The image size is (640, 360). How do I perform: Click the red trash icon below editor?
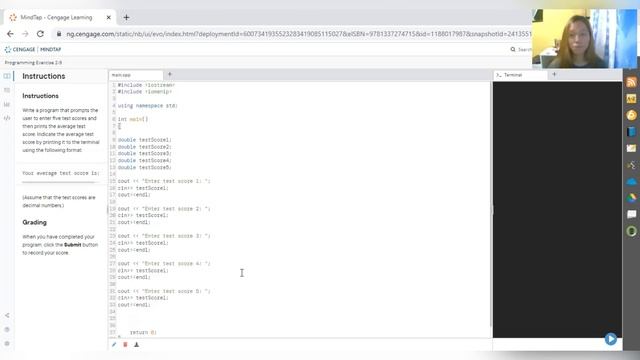[125, 344]
